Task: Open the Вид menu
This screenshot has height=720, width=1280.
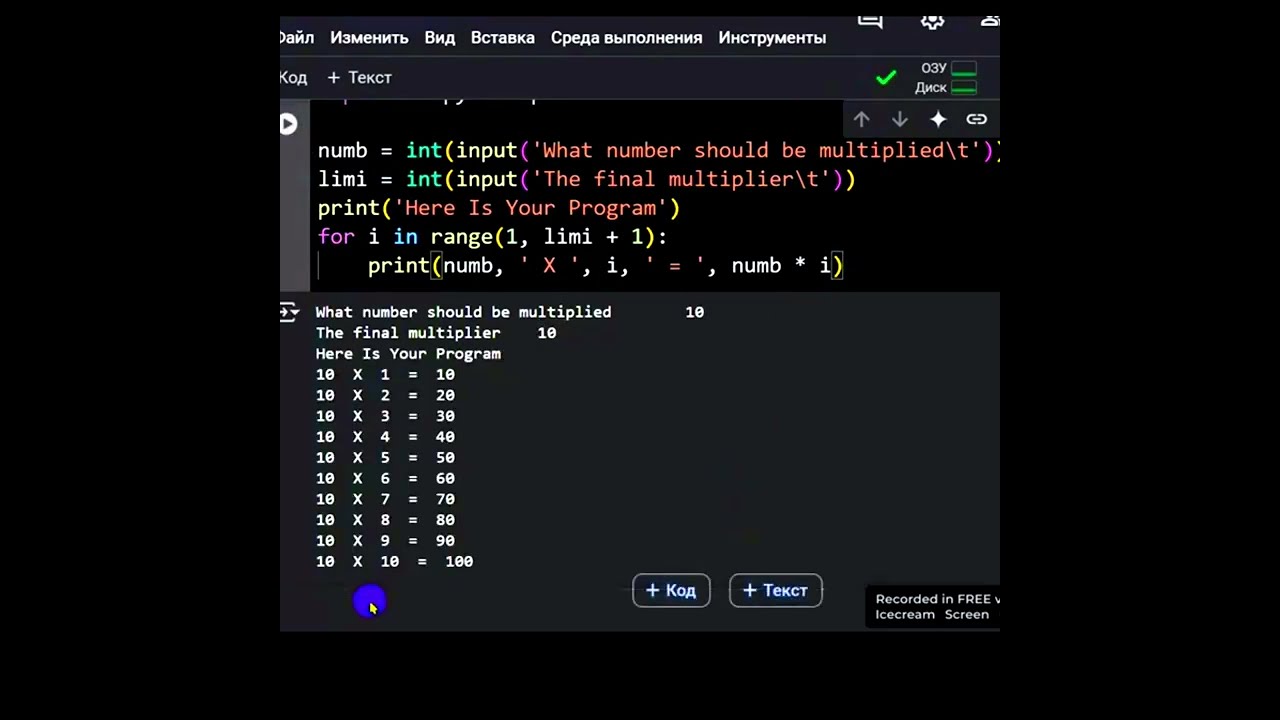Action: (x=440, y=38)
